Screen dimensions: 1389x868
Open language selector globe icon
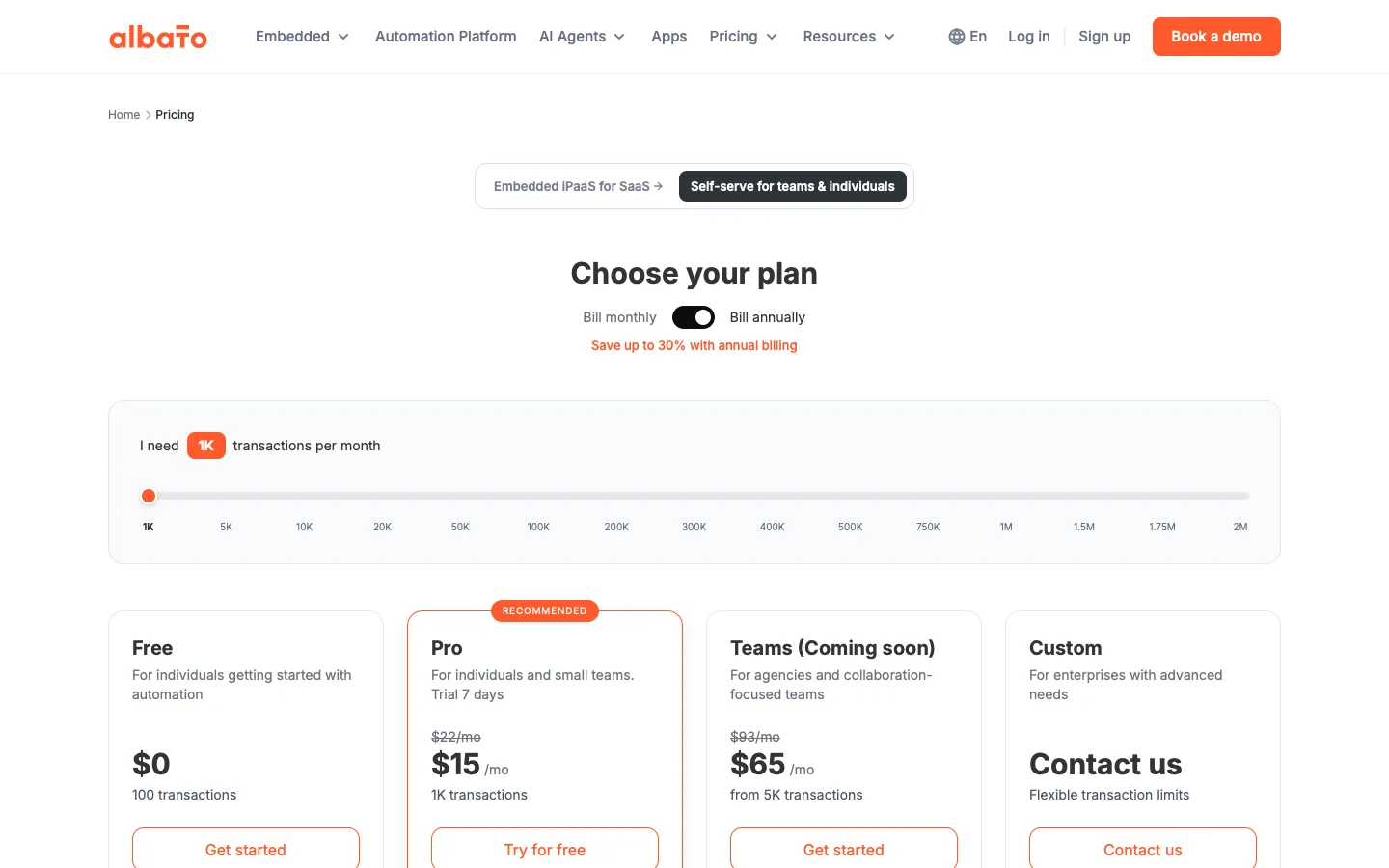956,37
